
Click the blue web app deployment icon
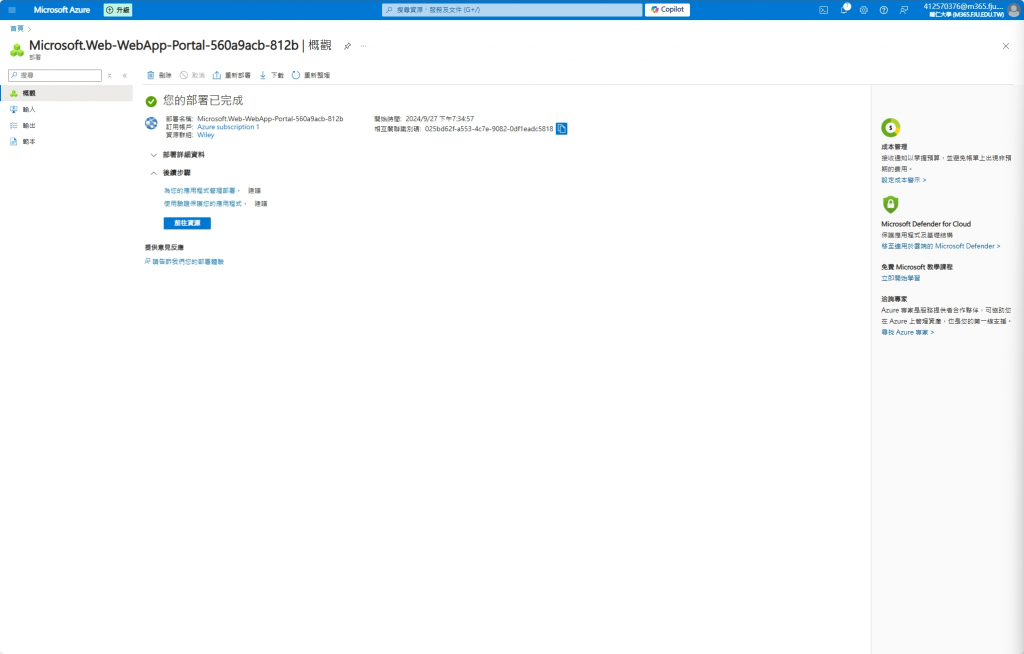pyautogui.click(x=151, y=123)
